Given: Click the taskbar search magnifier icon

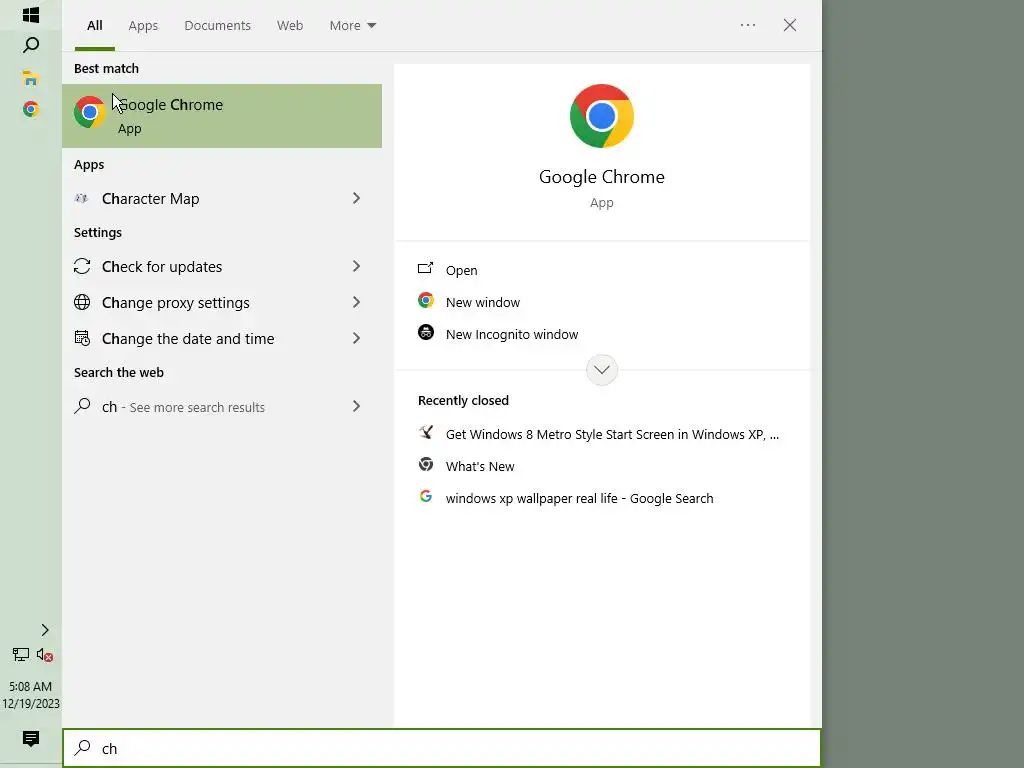Looking at the screenshot, I should click(x=31, y=45).
